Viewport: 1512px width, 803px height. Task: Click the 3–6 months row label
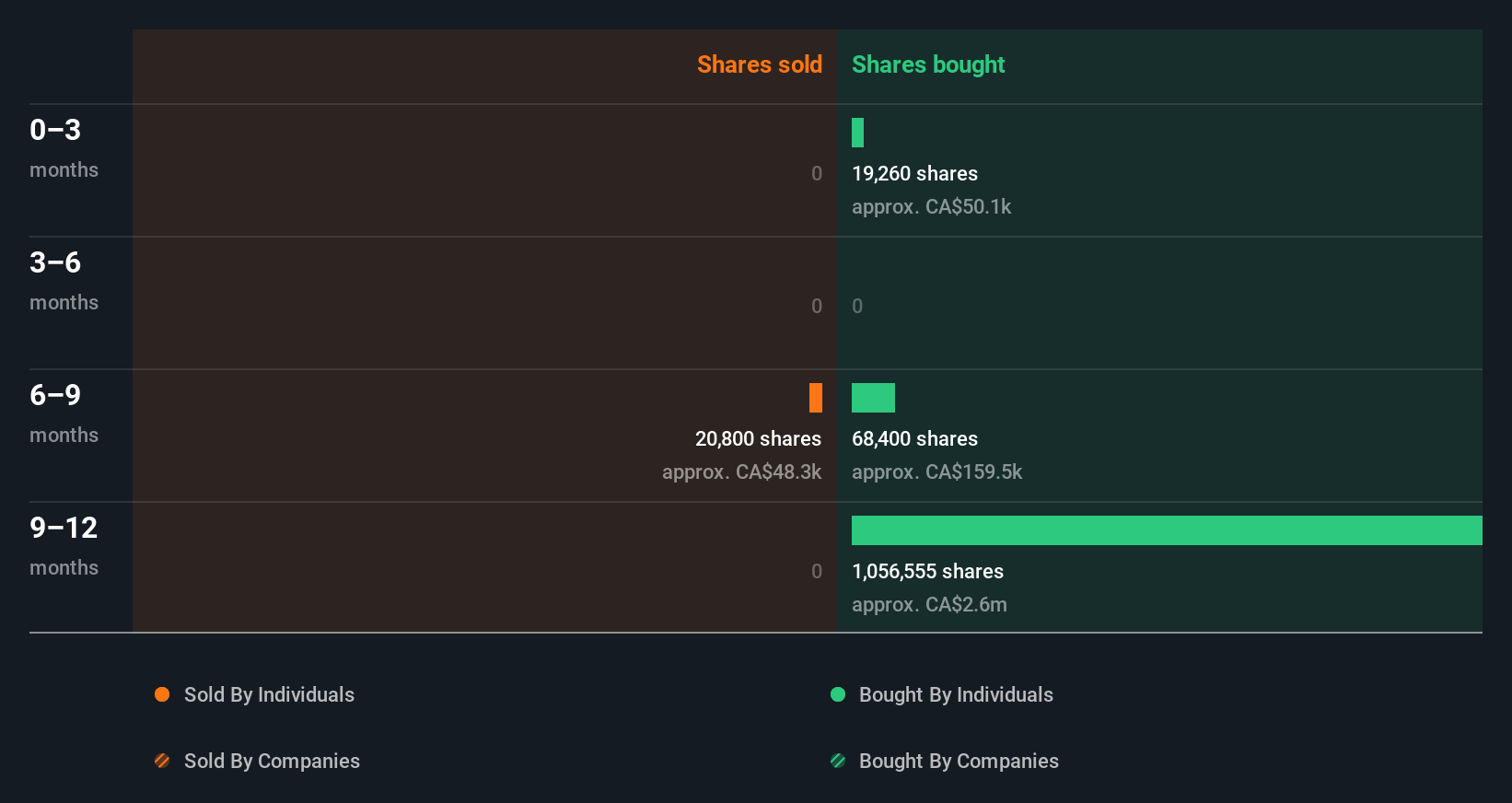(64, 281)
